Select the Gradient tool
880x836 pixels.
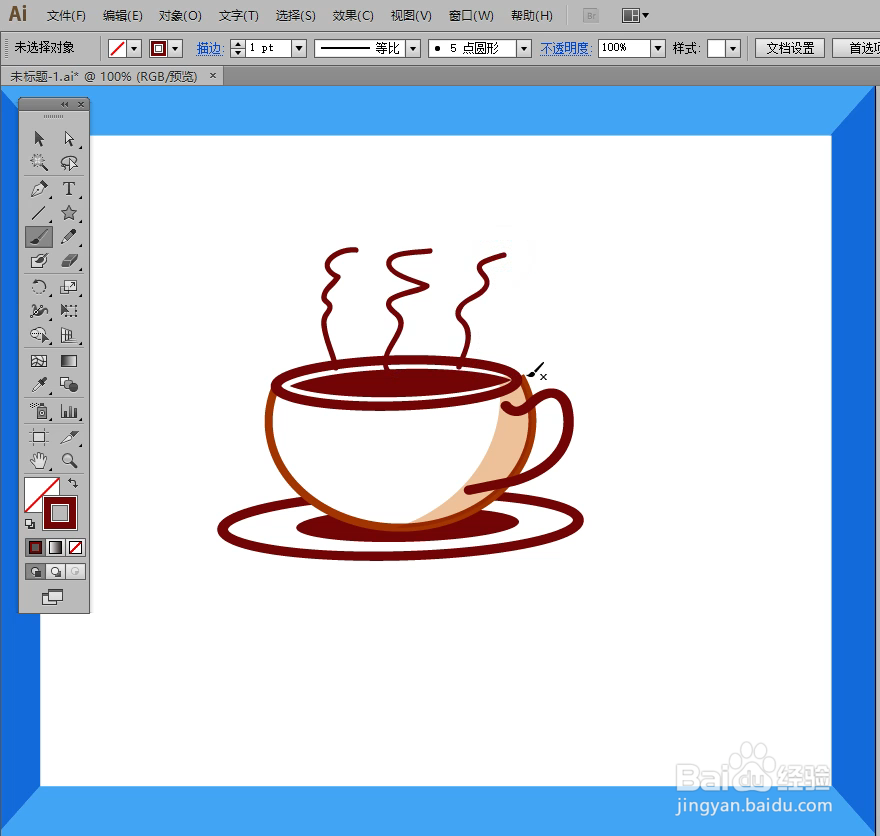pos(67,361)
